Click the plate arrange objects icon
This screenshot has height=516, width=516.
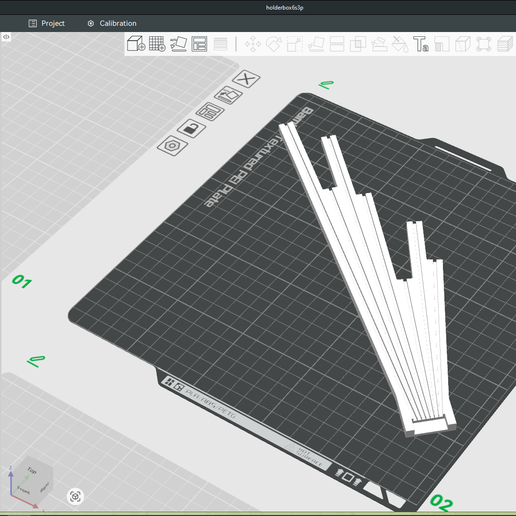point(210,111)
